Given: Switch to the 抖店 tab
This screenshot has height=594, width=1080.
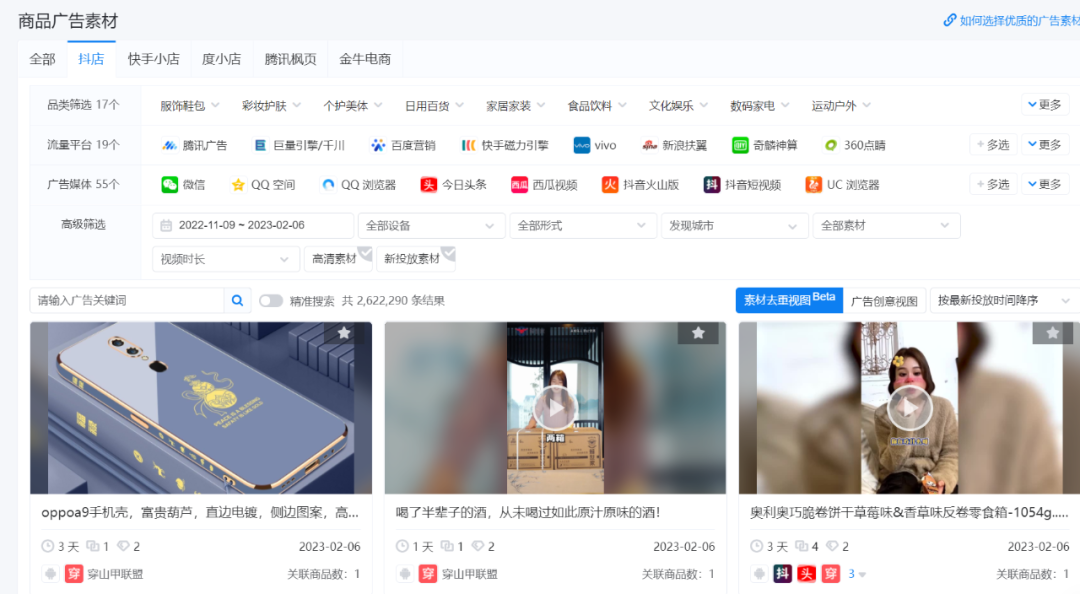Looking at the screenshot, I should [91, 59].
